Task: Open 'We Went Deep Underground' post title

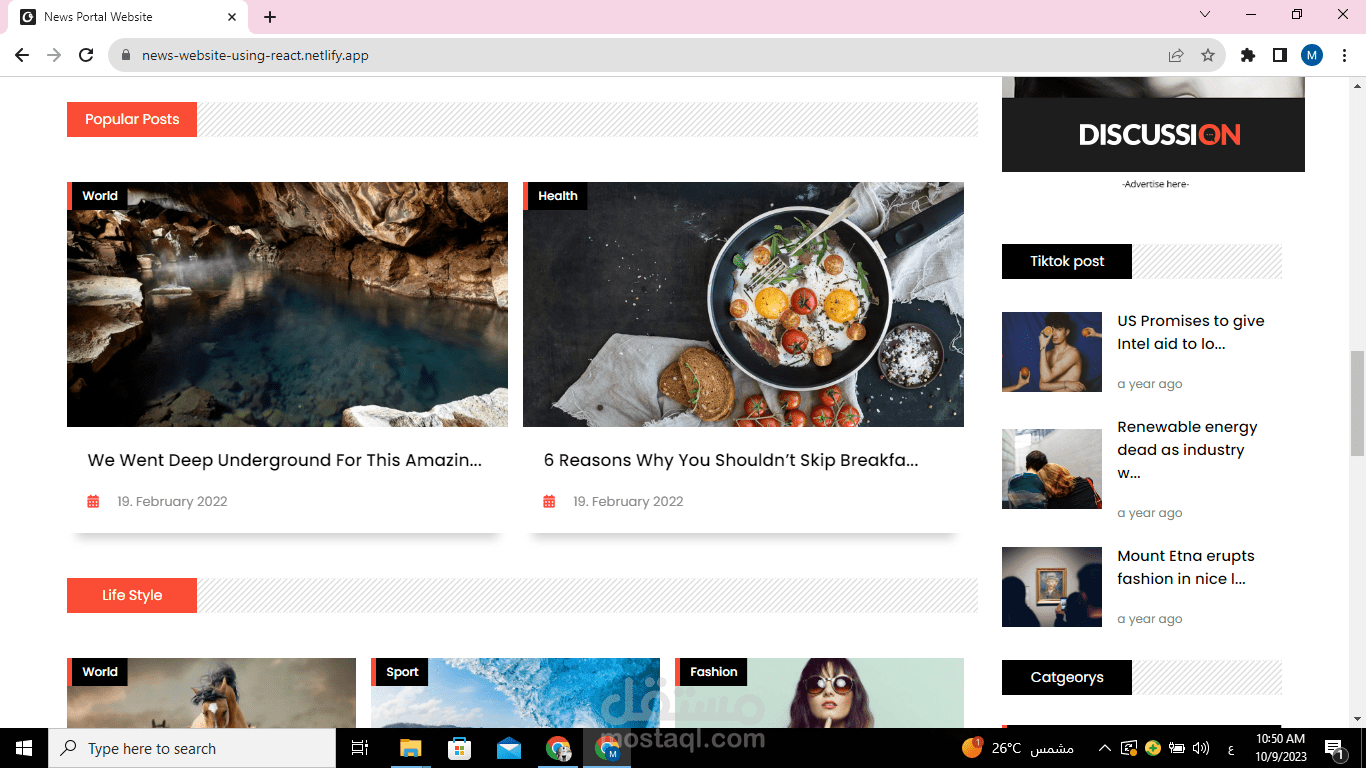Action: coord(285,460)
